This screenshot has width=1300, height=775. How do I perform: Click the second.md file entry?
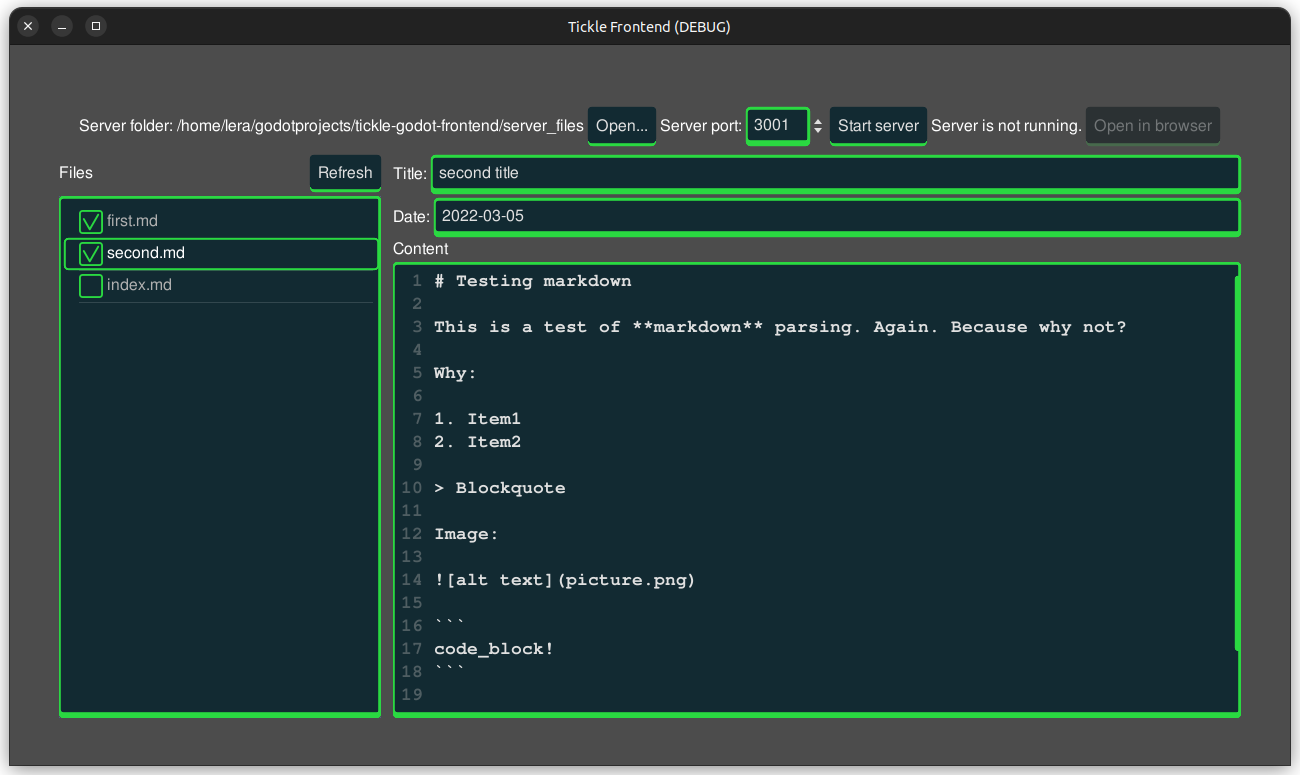click(x=146, y=254)
